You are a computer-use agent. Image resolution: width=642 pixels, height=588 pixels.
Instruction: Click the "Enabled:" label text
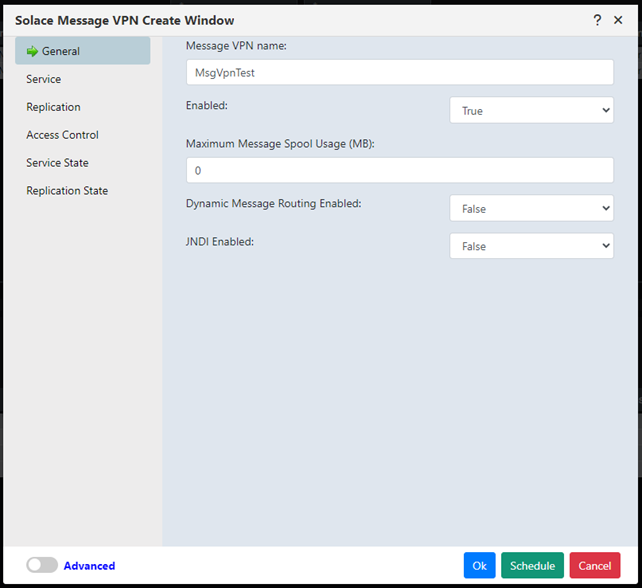[x=207, y=105]
